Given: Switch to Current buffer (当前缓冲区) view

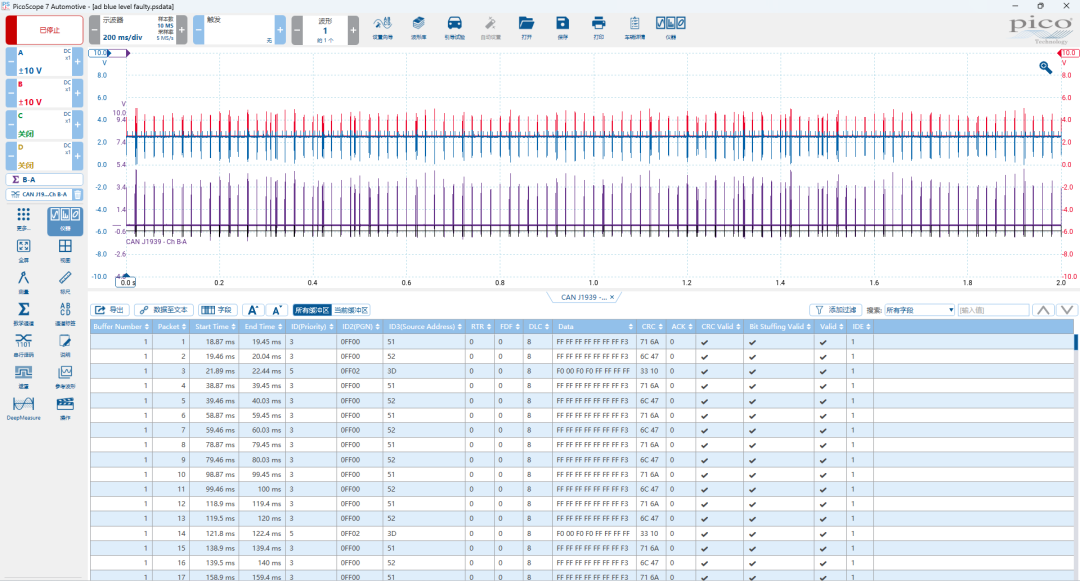Looking at the screenshot, I should click(350, 310).
